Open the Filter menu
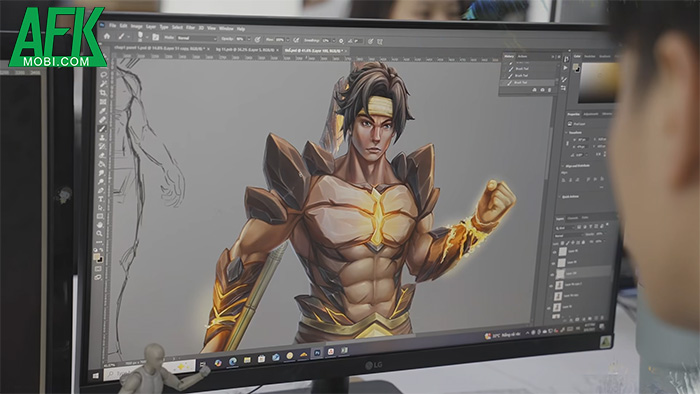 pos(190,28)
